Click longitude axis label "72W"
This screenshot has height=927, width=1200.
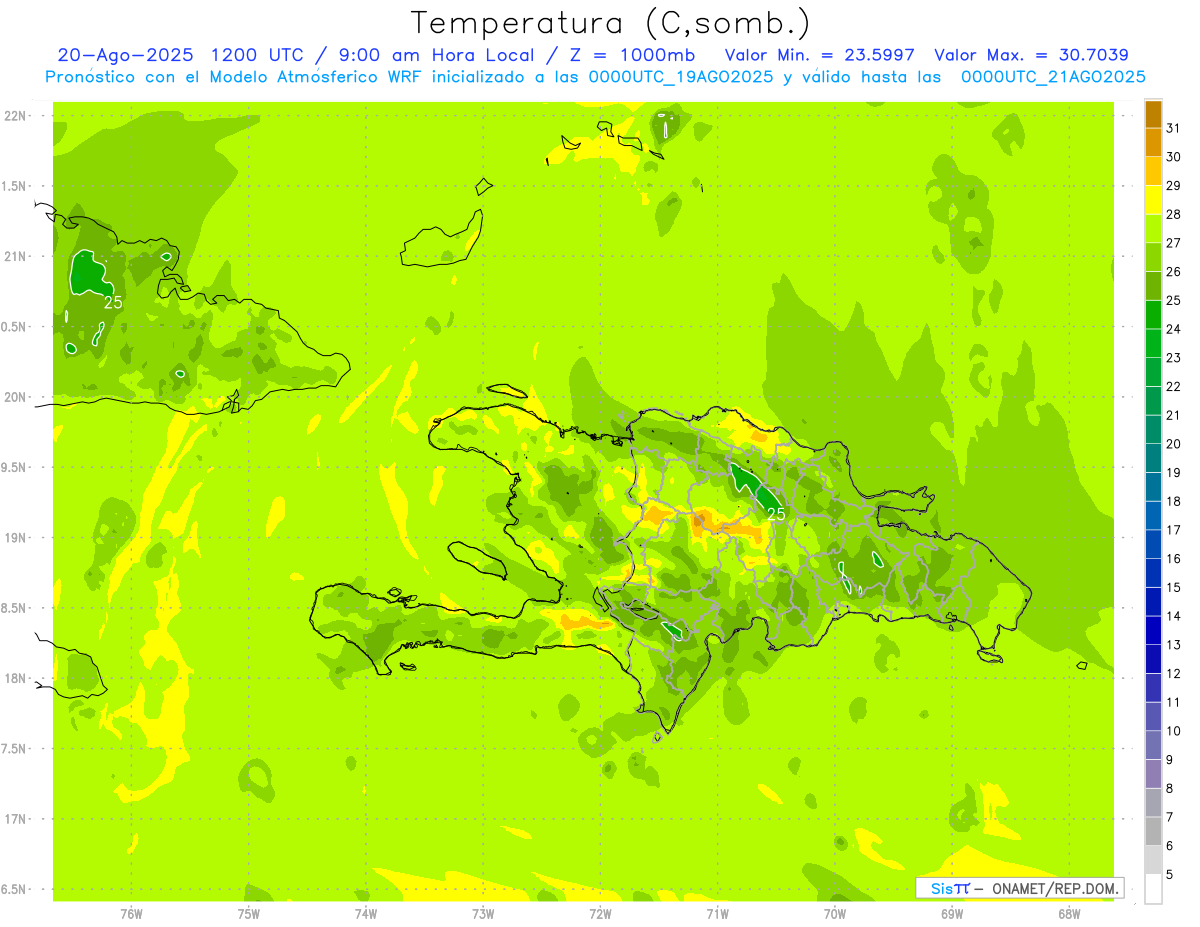click(601, 913)
